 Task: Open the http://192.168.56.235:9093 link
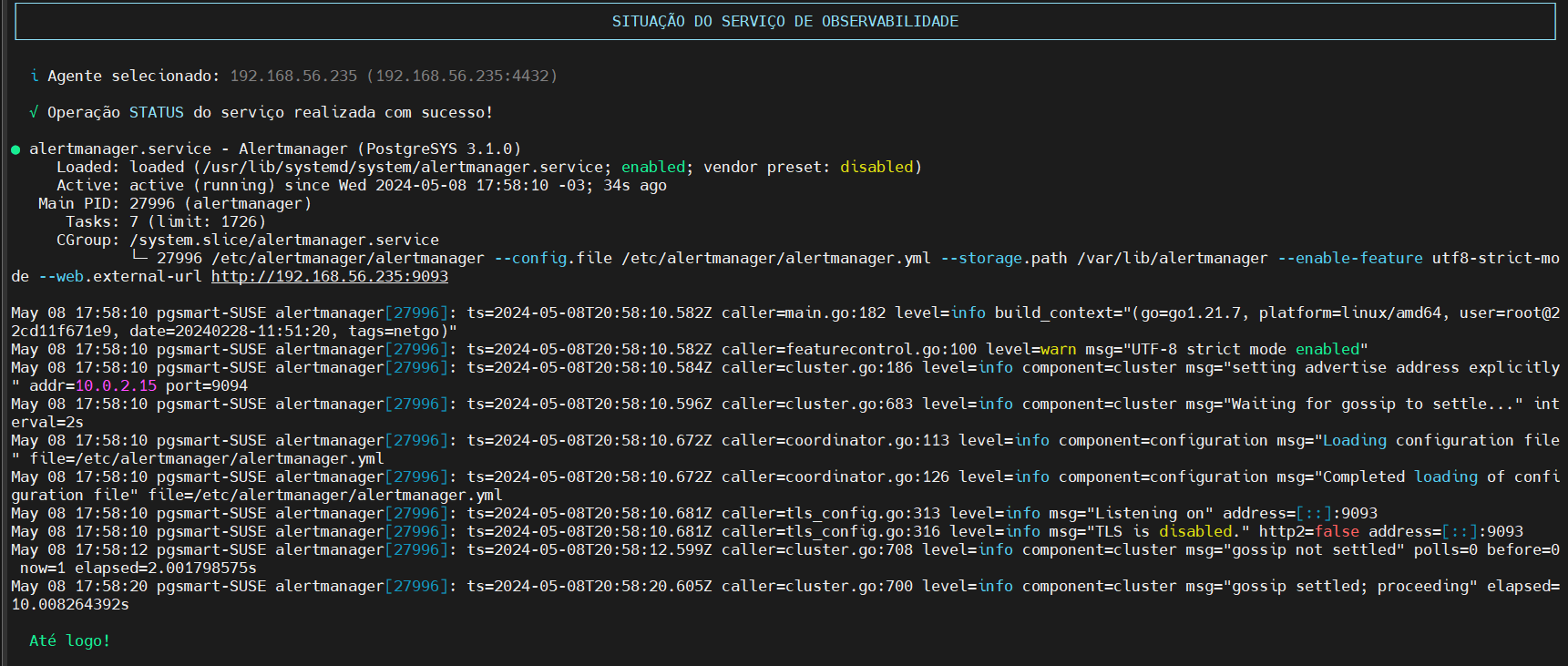tap(330, 276)
